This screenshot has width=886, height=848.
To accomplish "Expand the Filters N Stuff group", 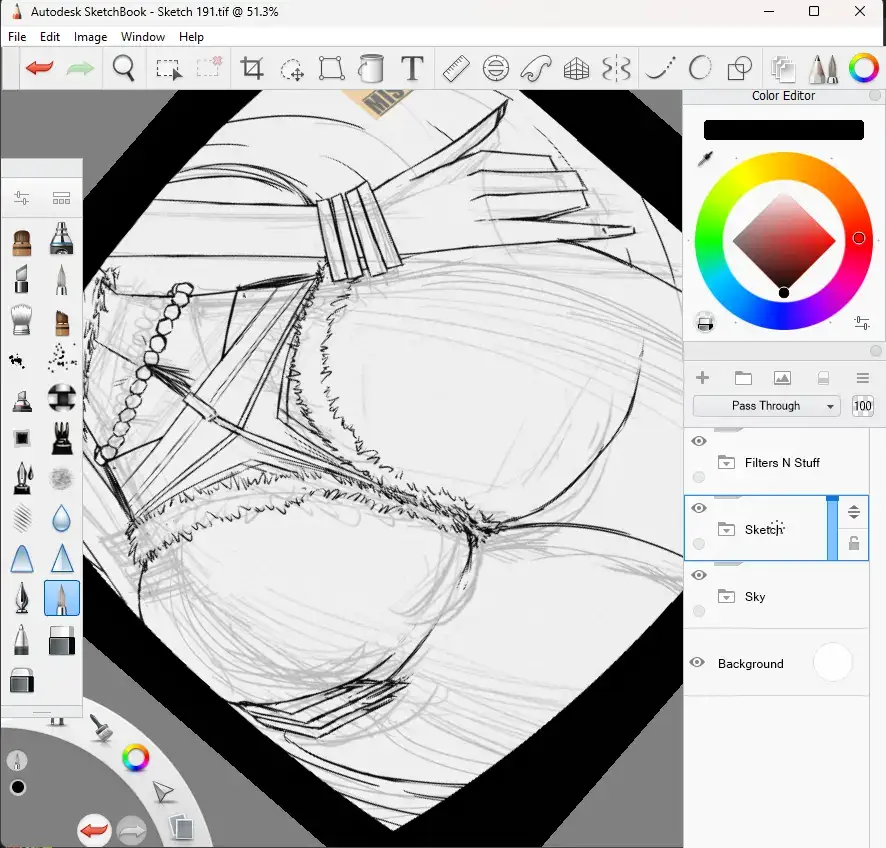I will 727,463.
